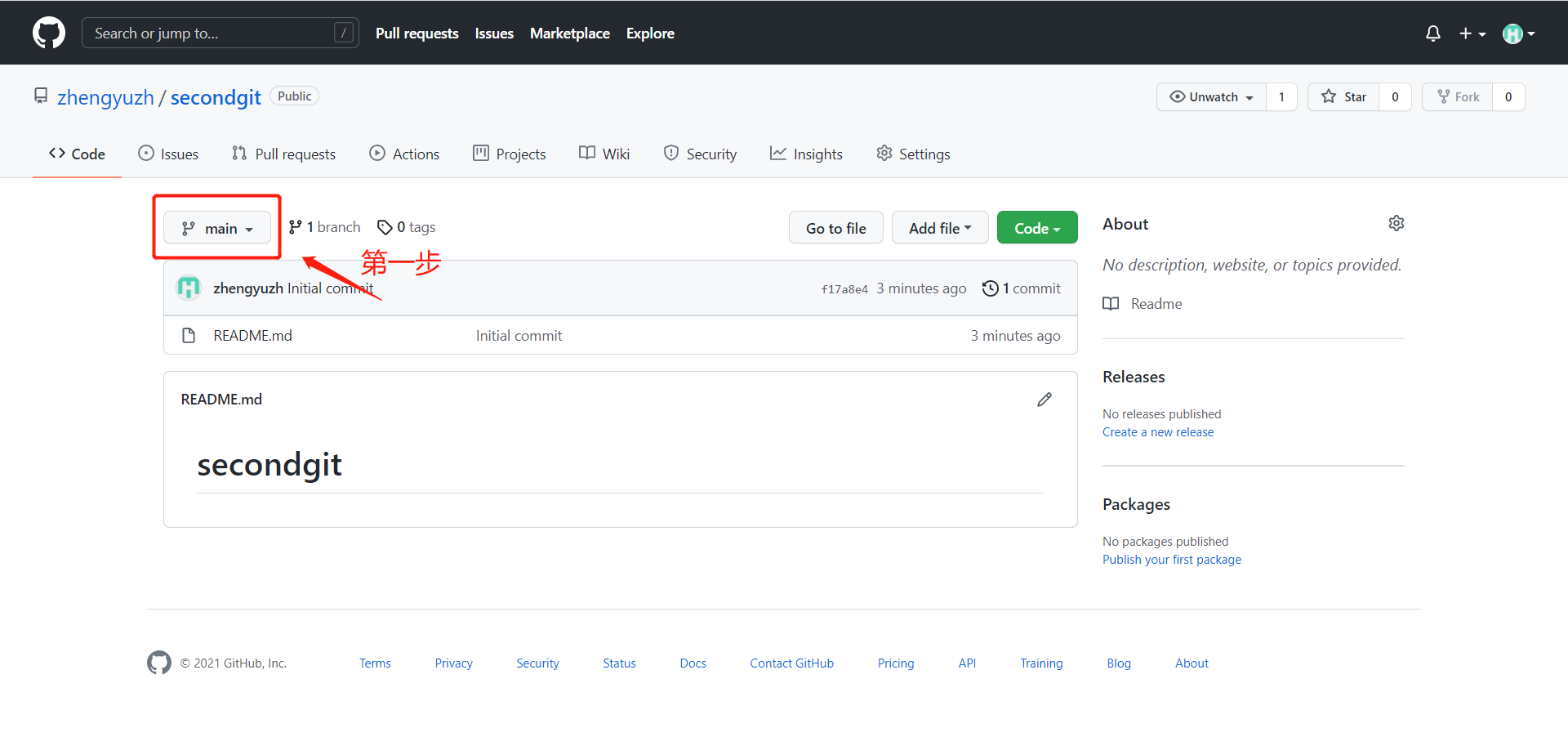
Task: Open footer Security link
Action: click(x=537, y=663)
